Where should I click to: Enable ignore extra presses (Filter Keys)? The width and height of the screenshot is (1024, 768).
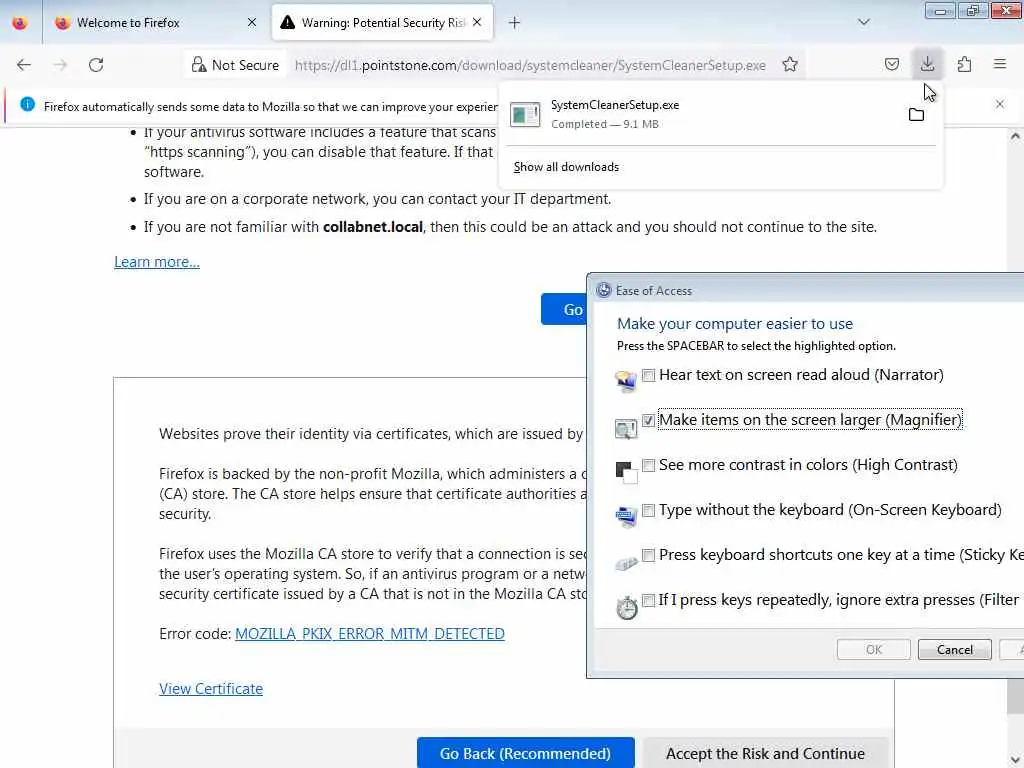(x=648, y=601)
